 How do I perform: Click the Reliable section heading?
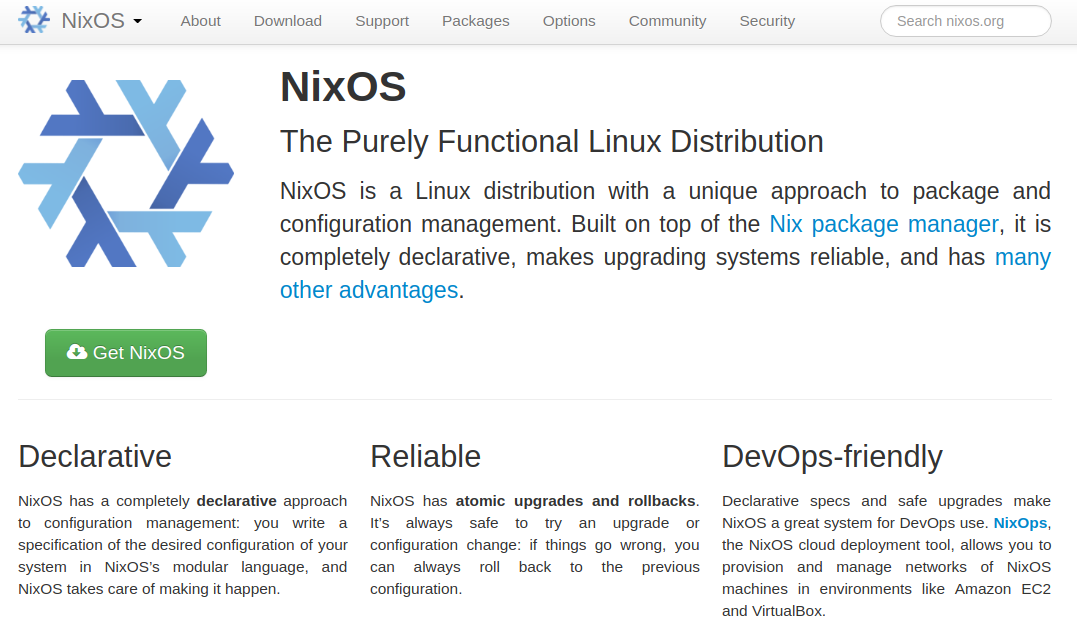point(425,457)
